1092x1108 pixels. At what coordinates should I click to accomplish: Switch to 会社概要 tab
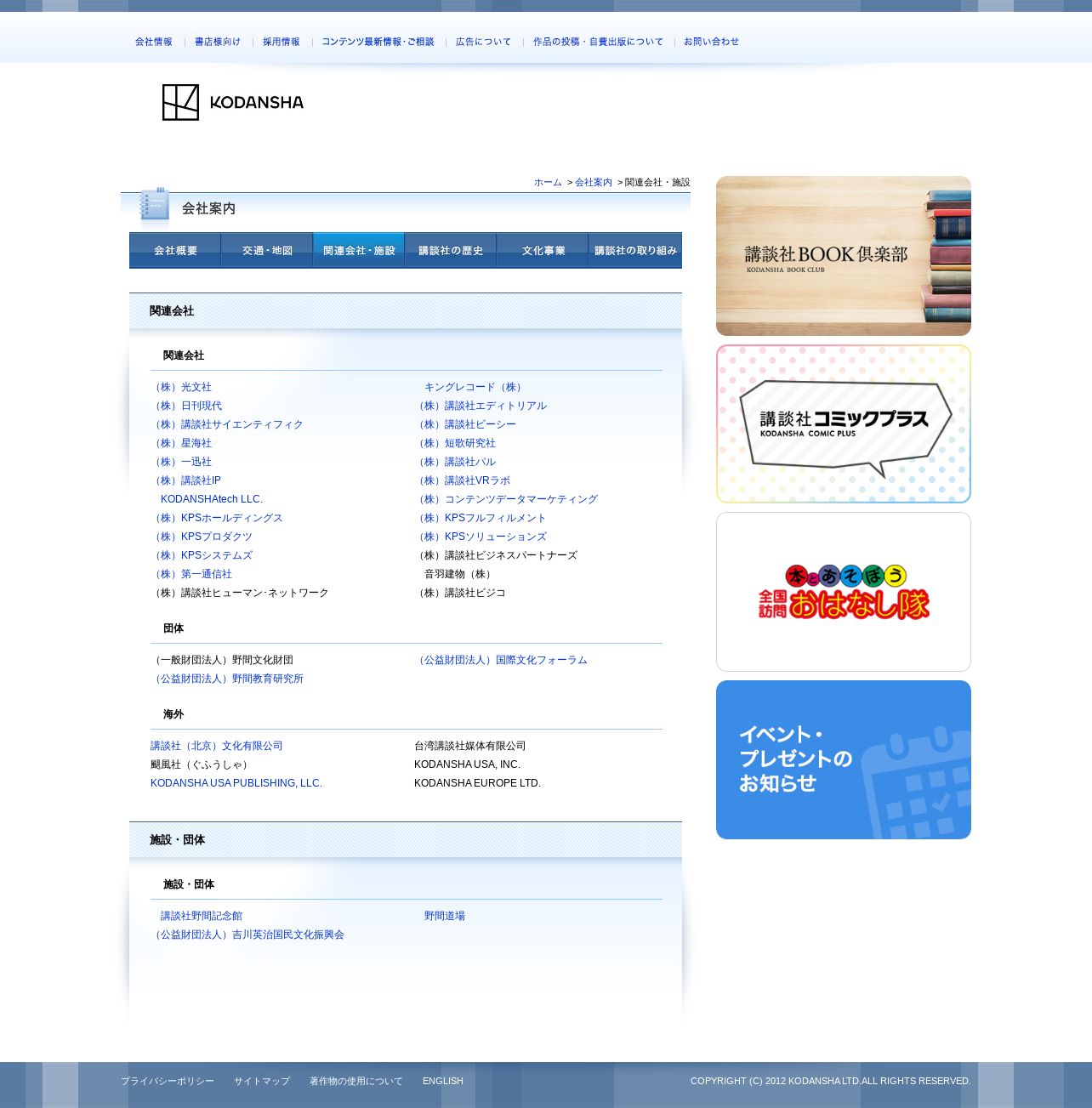click(x=175, y=250)
